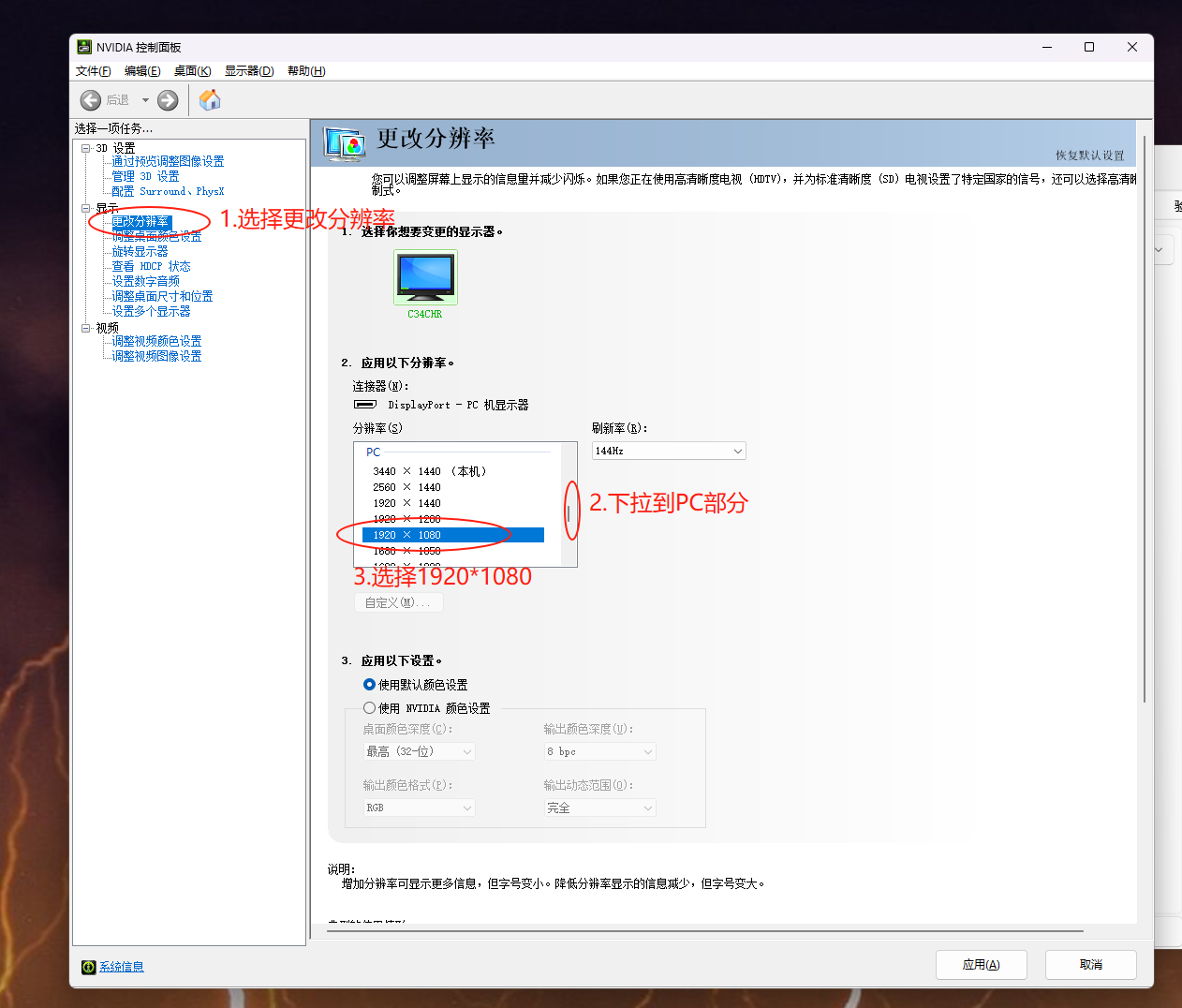Image resolution: width=1182 pixels, height=1008 pixels.
Task: Click the 应用(A) button
Action: tap(982, 965)
